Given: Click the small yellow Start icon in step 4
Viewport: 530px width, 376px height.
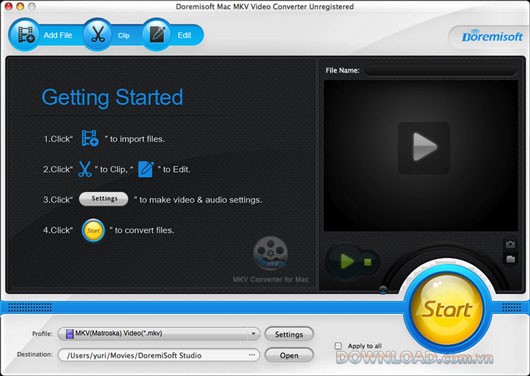Looking at the screenshot, I should (x=93, y=230).
